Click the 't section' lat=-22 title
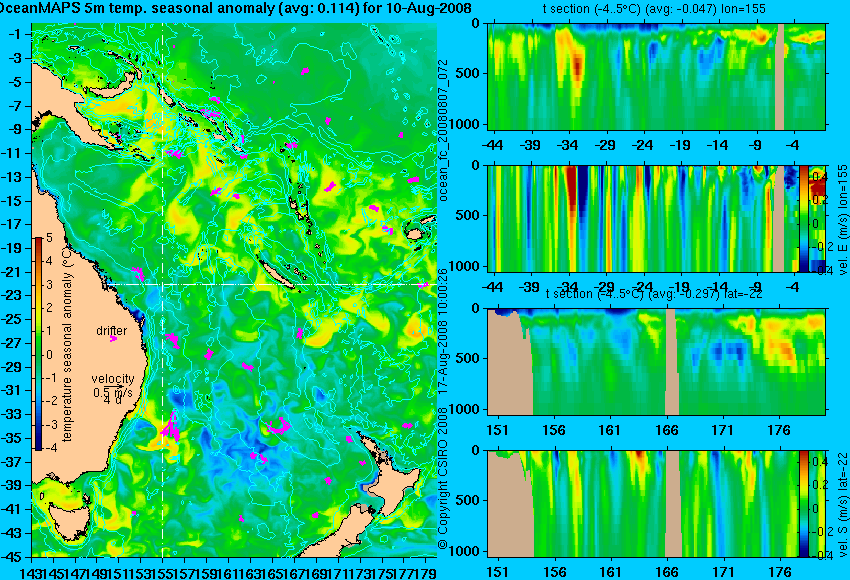 point(654,294)
